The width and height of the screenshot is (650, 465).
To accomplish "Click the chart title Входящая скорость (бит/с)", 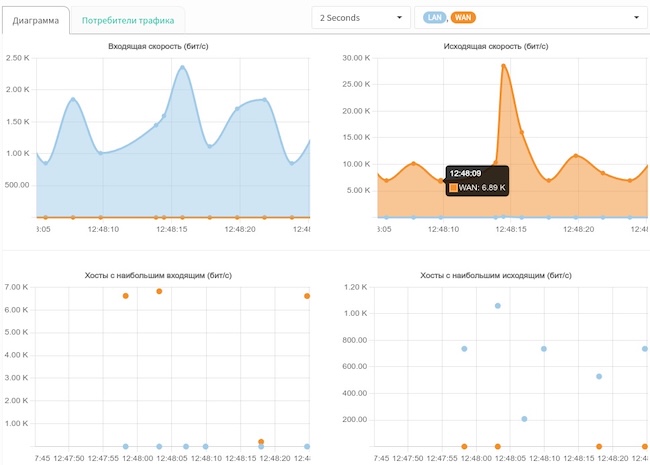I will click(158, 46).
